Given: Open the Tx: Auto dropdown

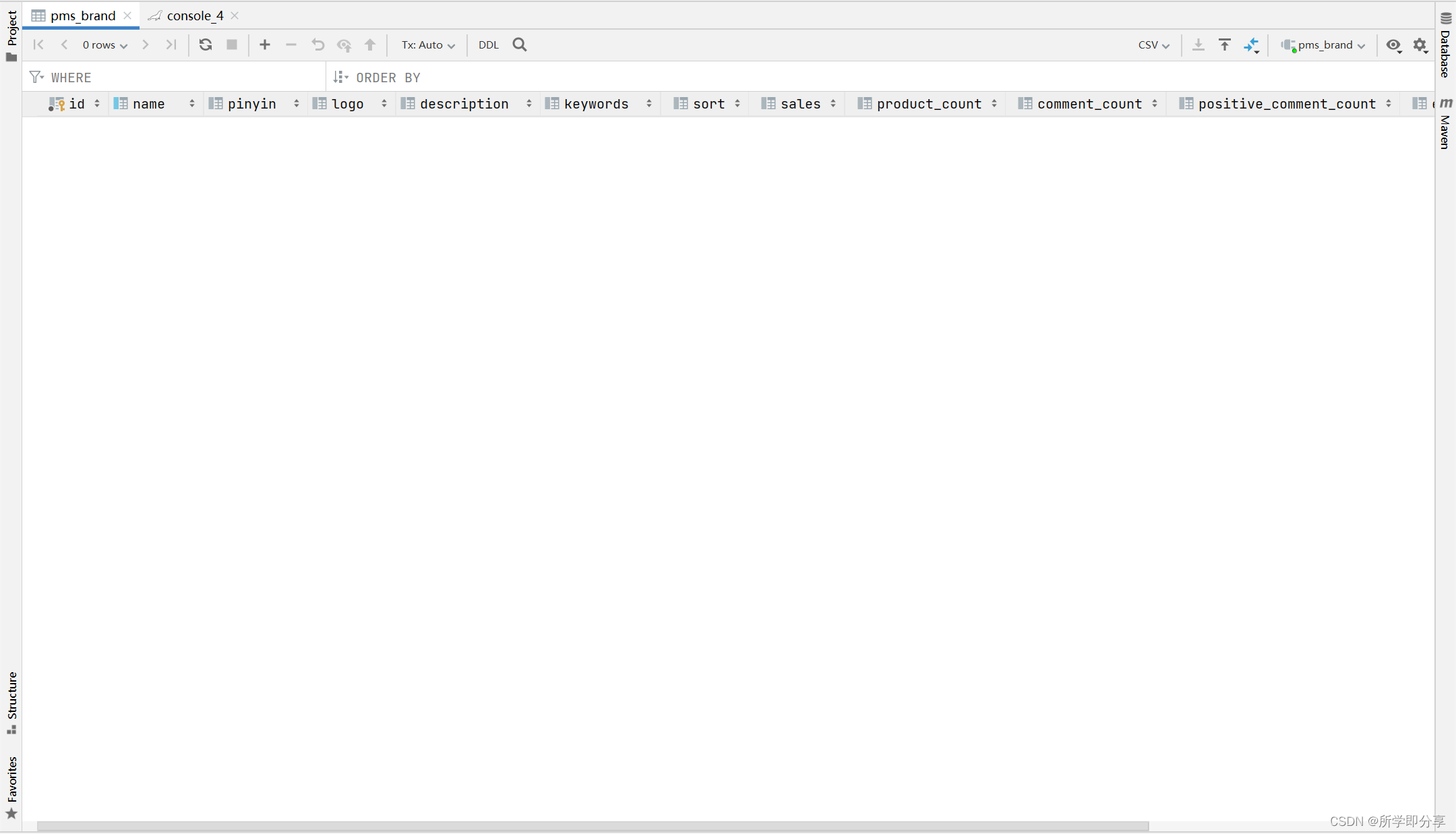Looking at the screenshot, I should tap(427, 44).
